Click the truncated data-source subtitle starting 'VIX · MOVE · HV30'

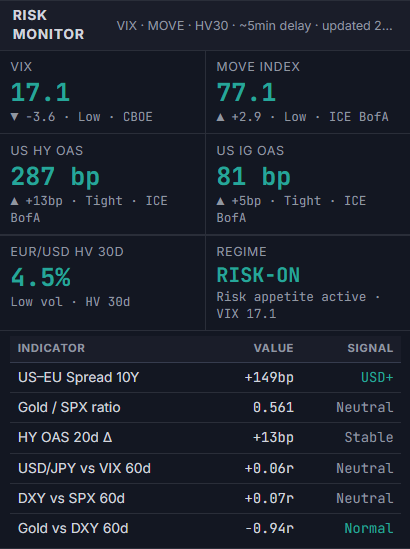[255, 26]
